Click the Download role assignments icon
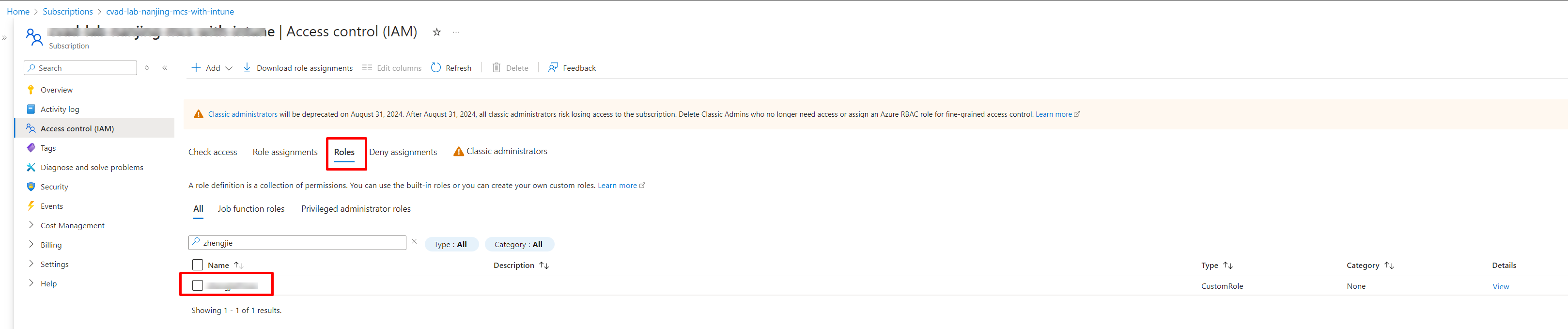1568x329 pixels. (247, 68)
